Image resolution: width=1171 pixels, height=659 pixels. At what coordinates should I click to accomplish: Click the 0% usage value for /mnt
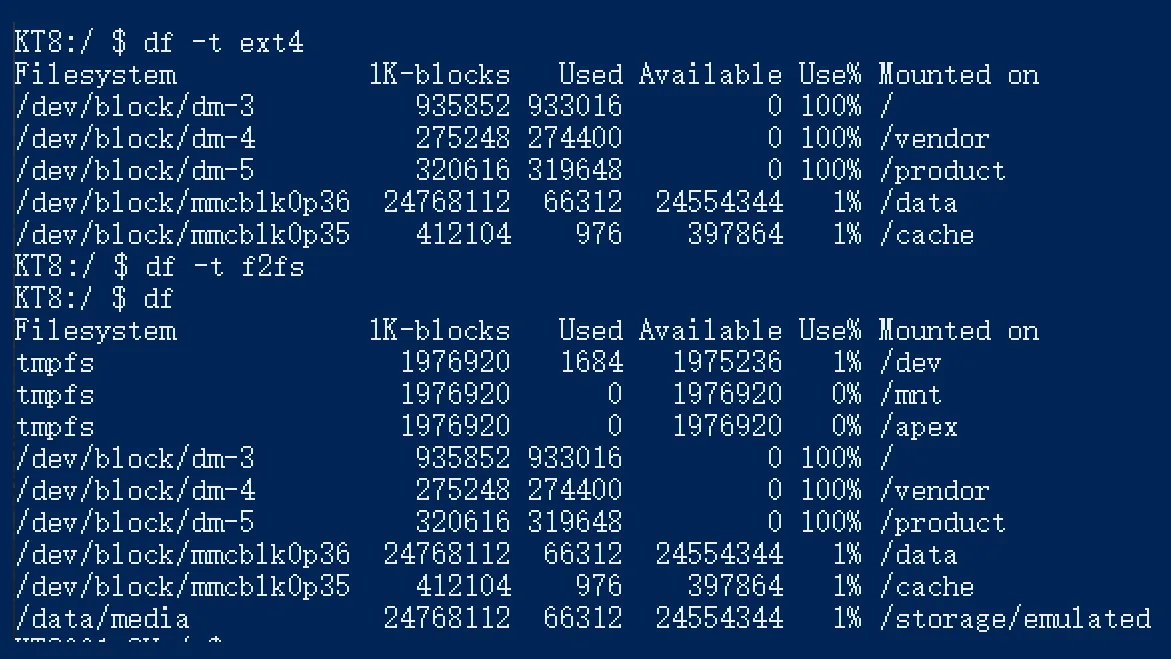[846, 395]
